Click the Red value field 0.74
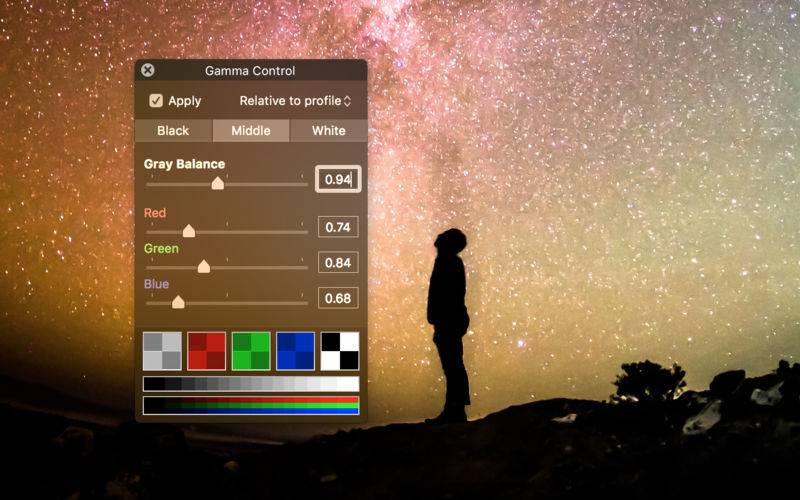800x500 pixels. tap(338, 227)
